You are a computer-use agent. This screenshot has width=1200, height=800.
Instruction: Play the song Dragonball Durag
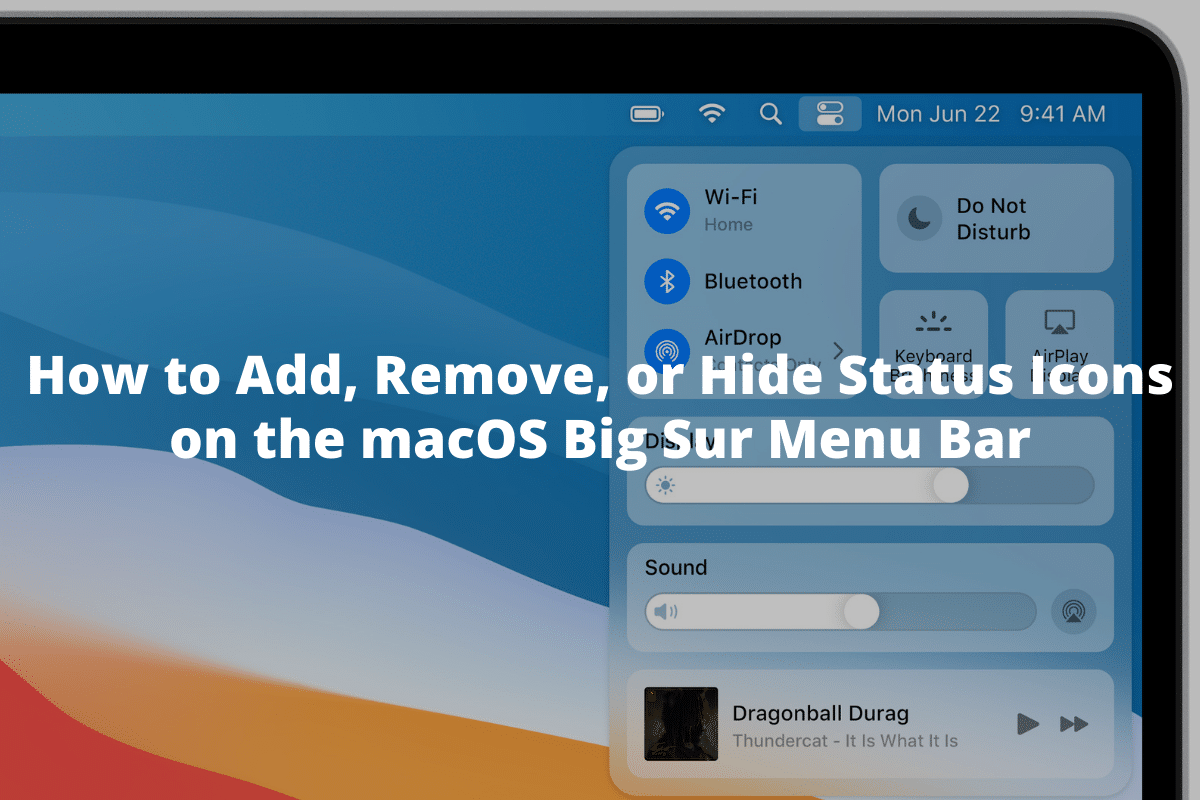(1028, 724)
